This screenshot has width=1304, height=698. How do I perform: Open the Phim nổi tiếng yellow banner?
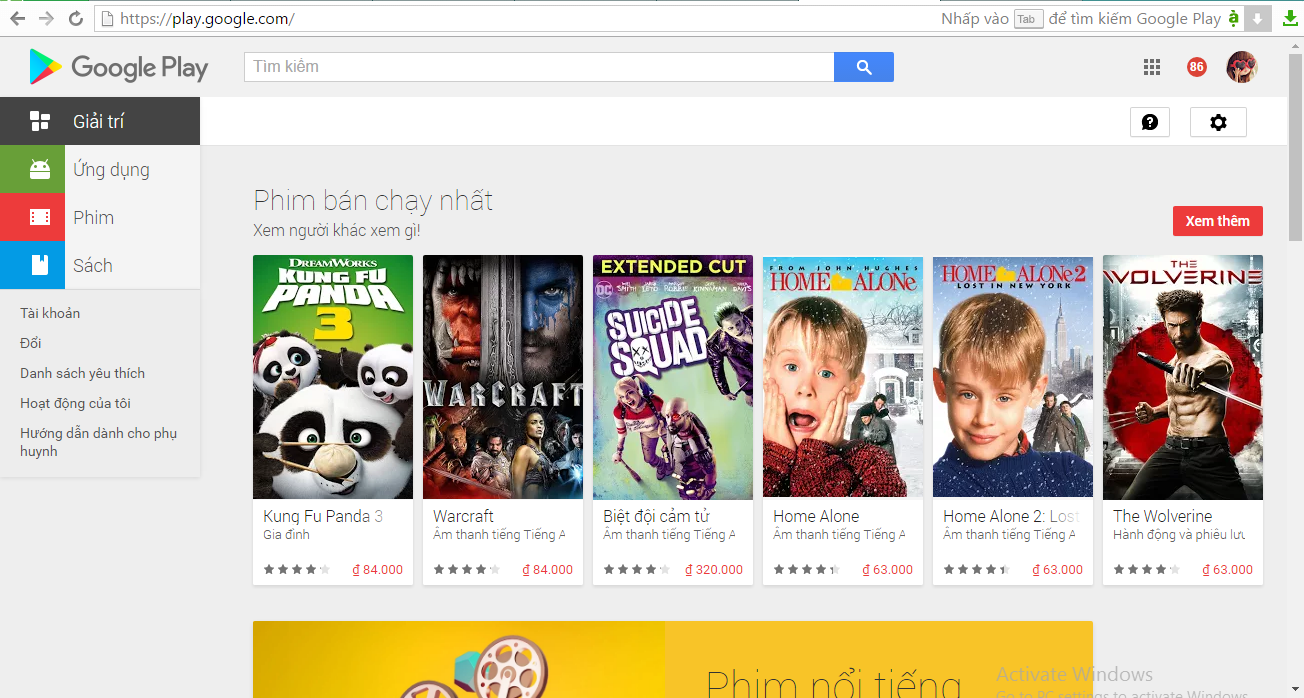click(x=673, y=659)
